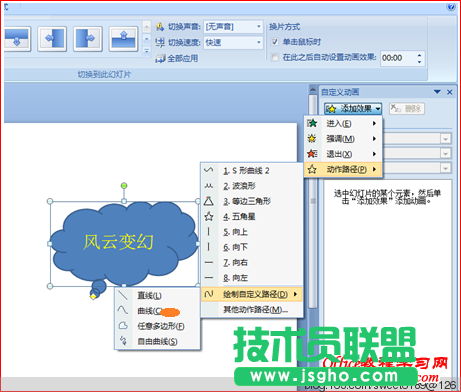Click the wave path icon
The height and width of the screenshot is (392, 461).
click(209, 186)
